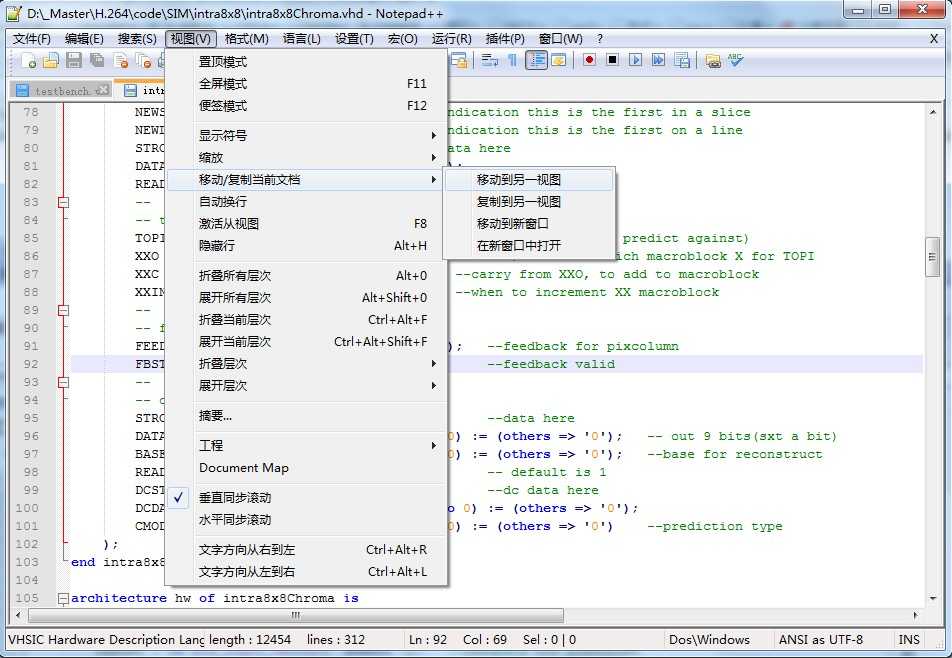Screen dimensions: 952x658
Task: Click the horizontal scrollbar thumb
Action: pyautogui.click(x=296, y=616)
